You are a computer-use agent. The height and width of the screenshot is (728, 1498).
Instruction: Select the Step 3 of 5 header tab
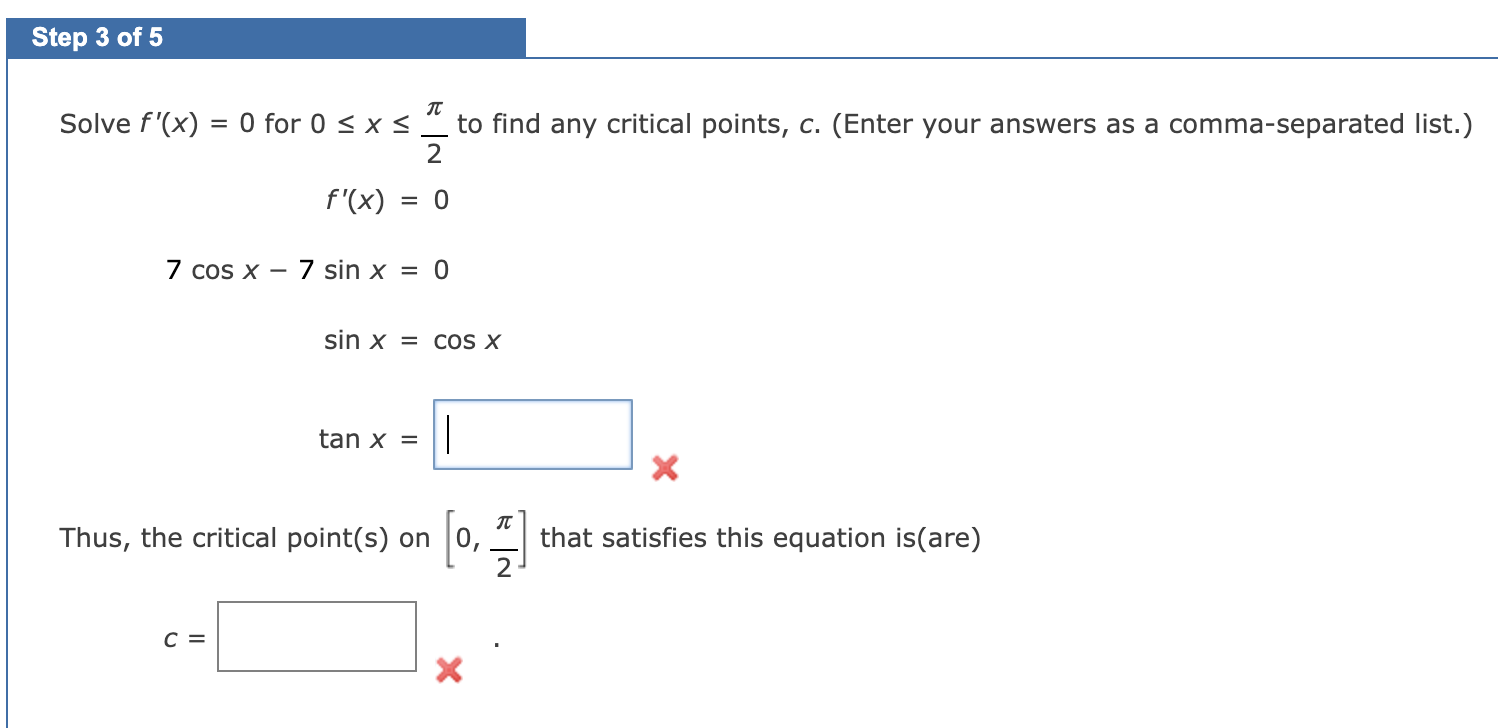99,36
